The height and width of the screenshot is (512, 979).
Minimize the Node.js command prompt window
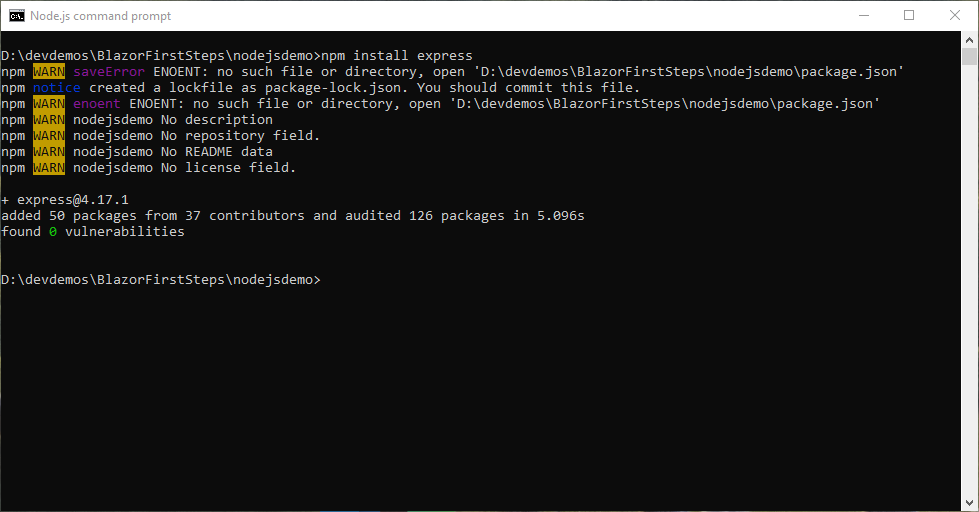864,16
